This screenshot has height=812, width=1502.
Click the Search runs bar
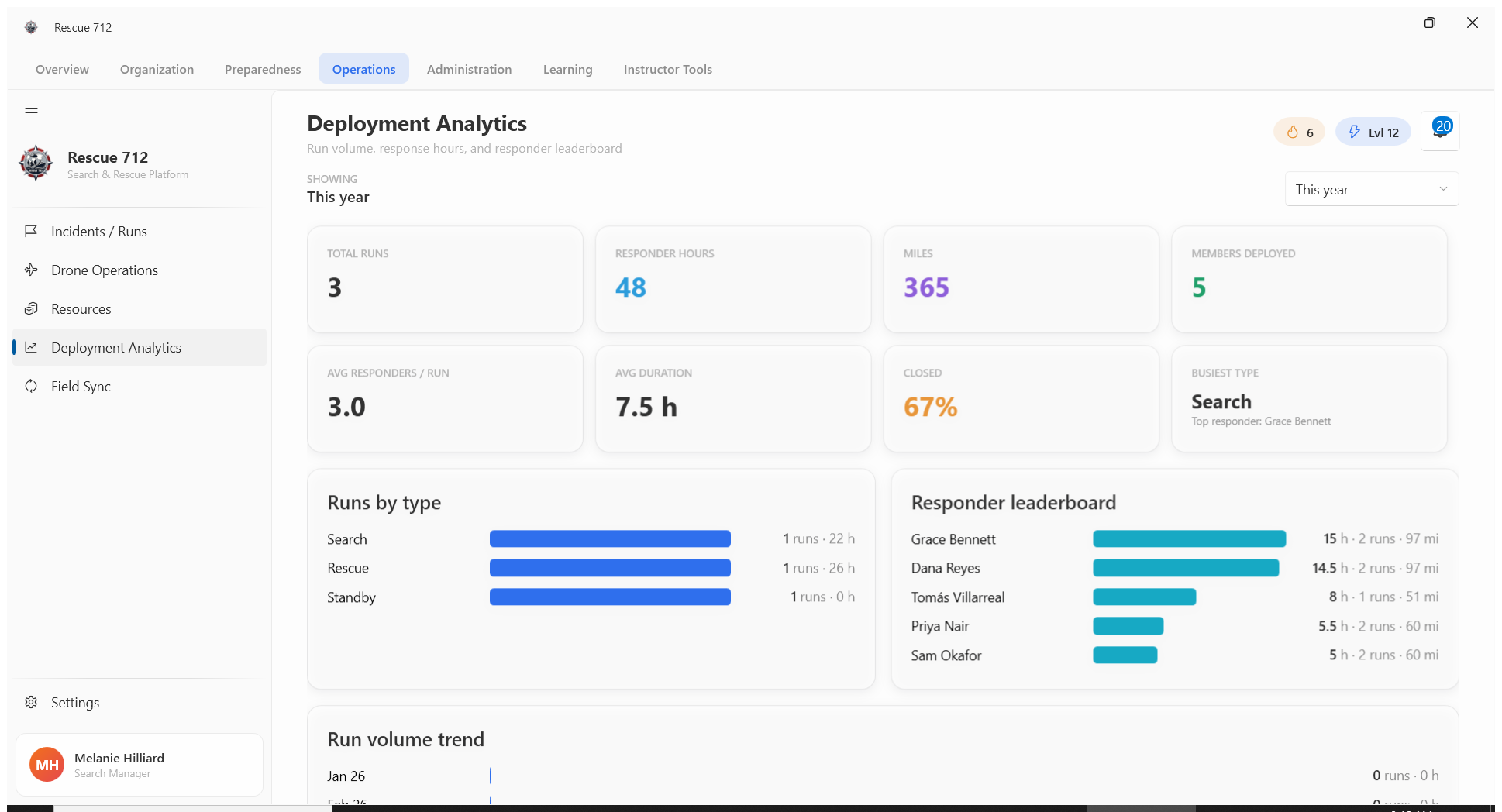click(x=610, y=538)
